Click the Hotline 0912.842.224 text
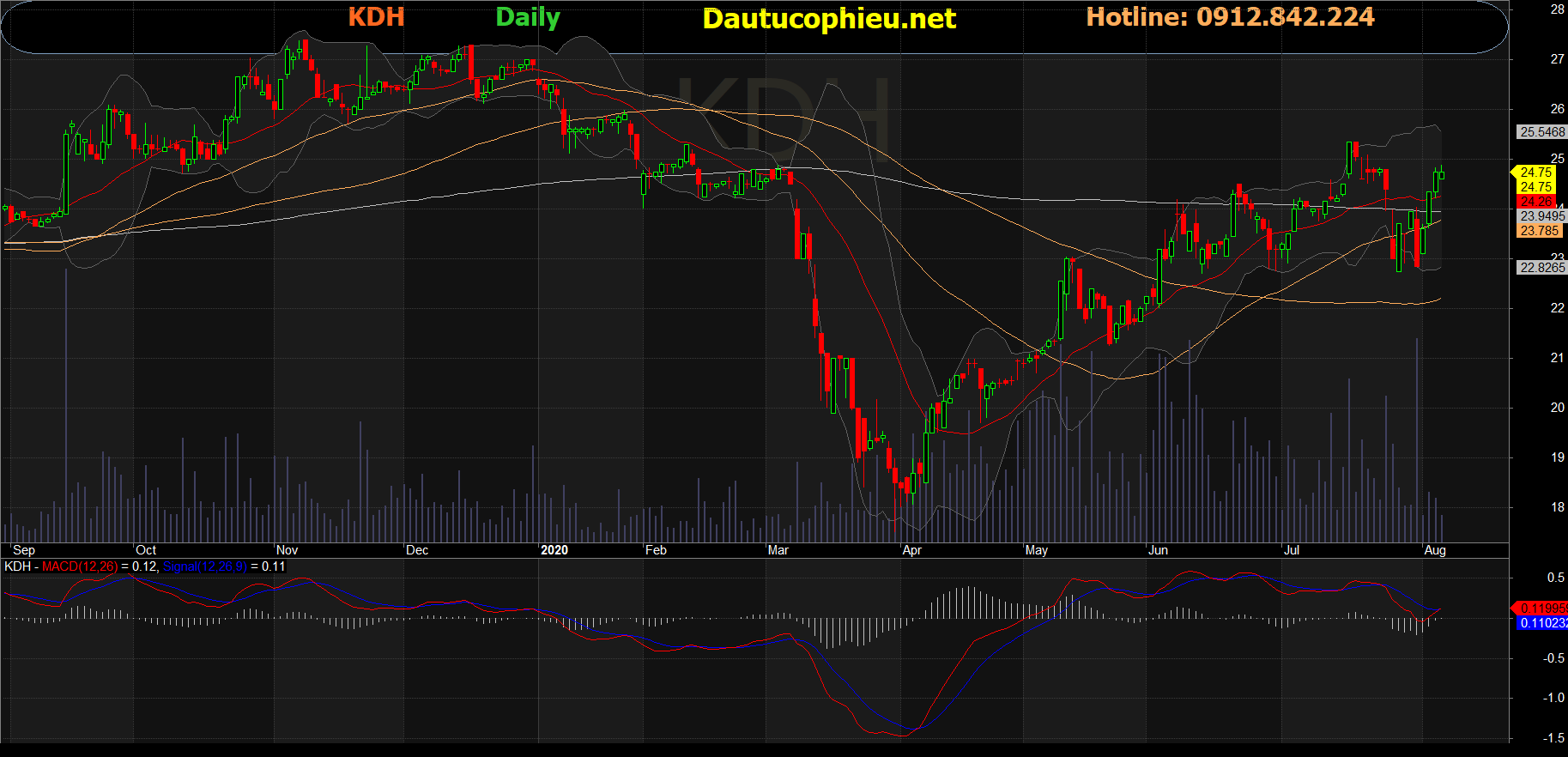Viewport: 1568px width, 757px height. [x=1230, y=17]
